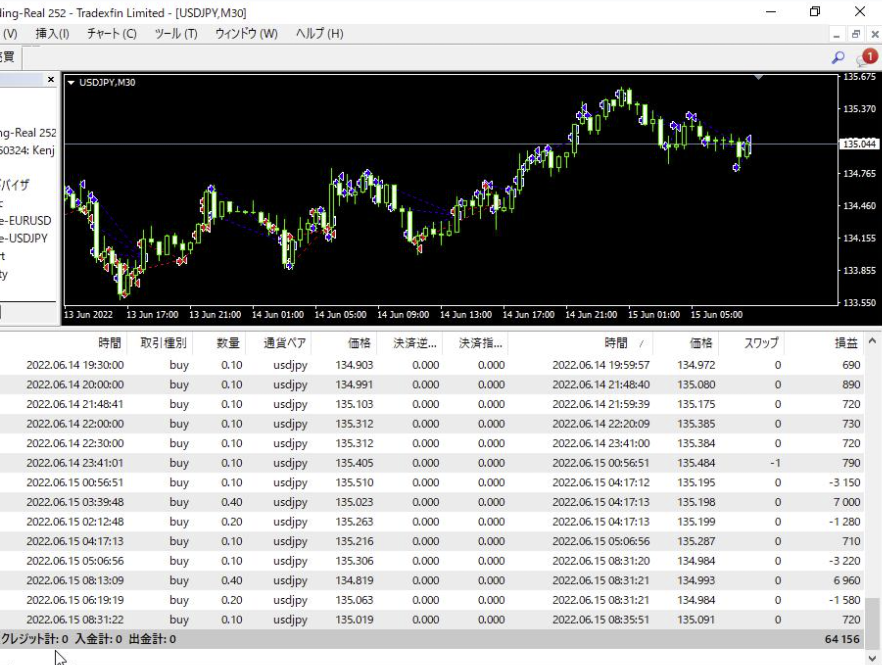Select the e-EURUSD item in navigator
882x665 pixels.
click(26, 221)
